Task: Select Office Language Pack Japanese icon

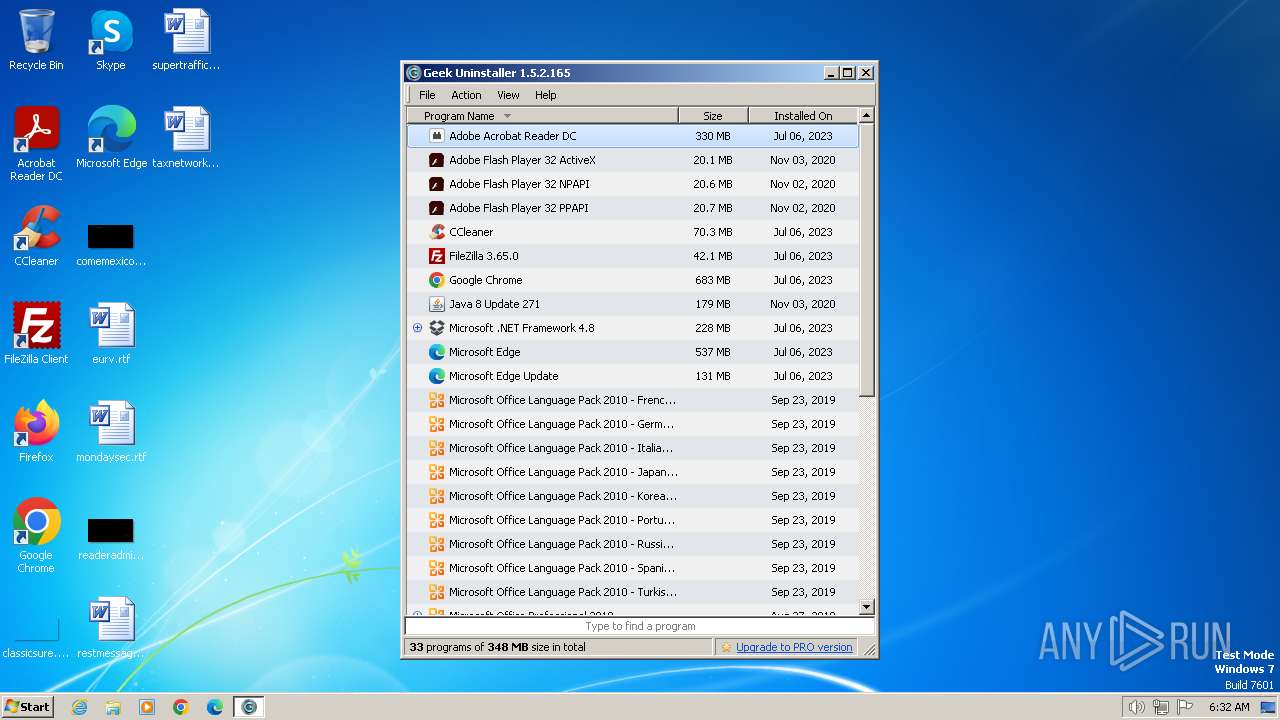Action: 436,472
